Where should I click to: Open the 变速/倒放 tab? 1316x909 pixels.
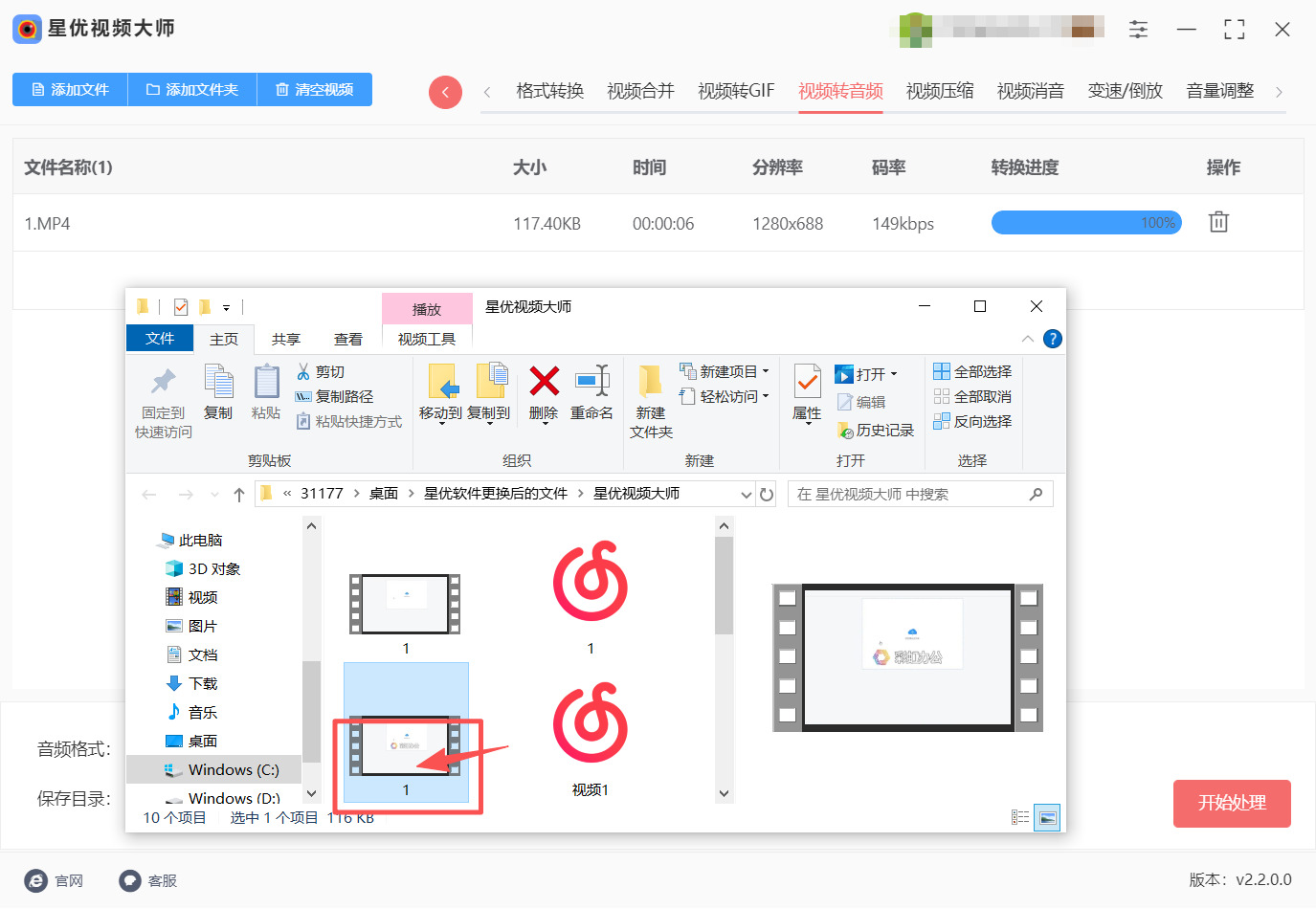1125,91
